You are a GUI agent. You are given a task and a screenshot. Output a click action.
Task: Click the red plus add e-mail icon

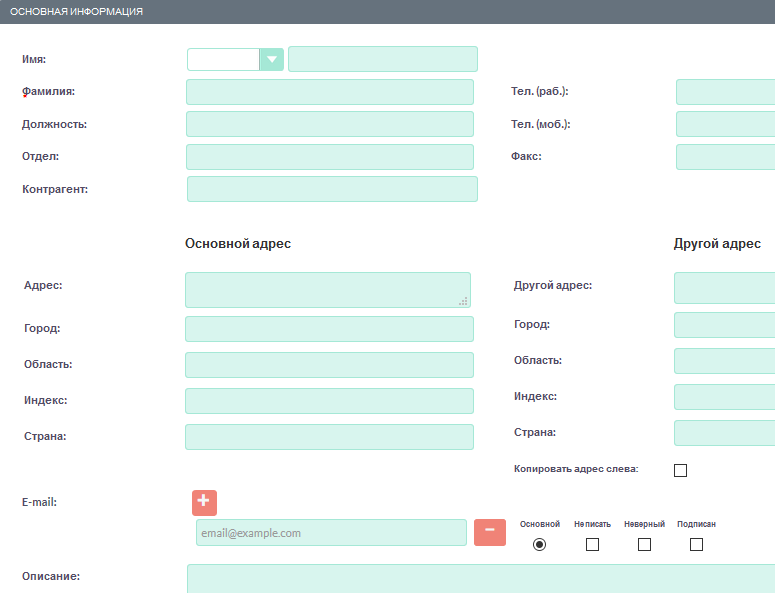point(204,502)
